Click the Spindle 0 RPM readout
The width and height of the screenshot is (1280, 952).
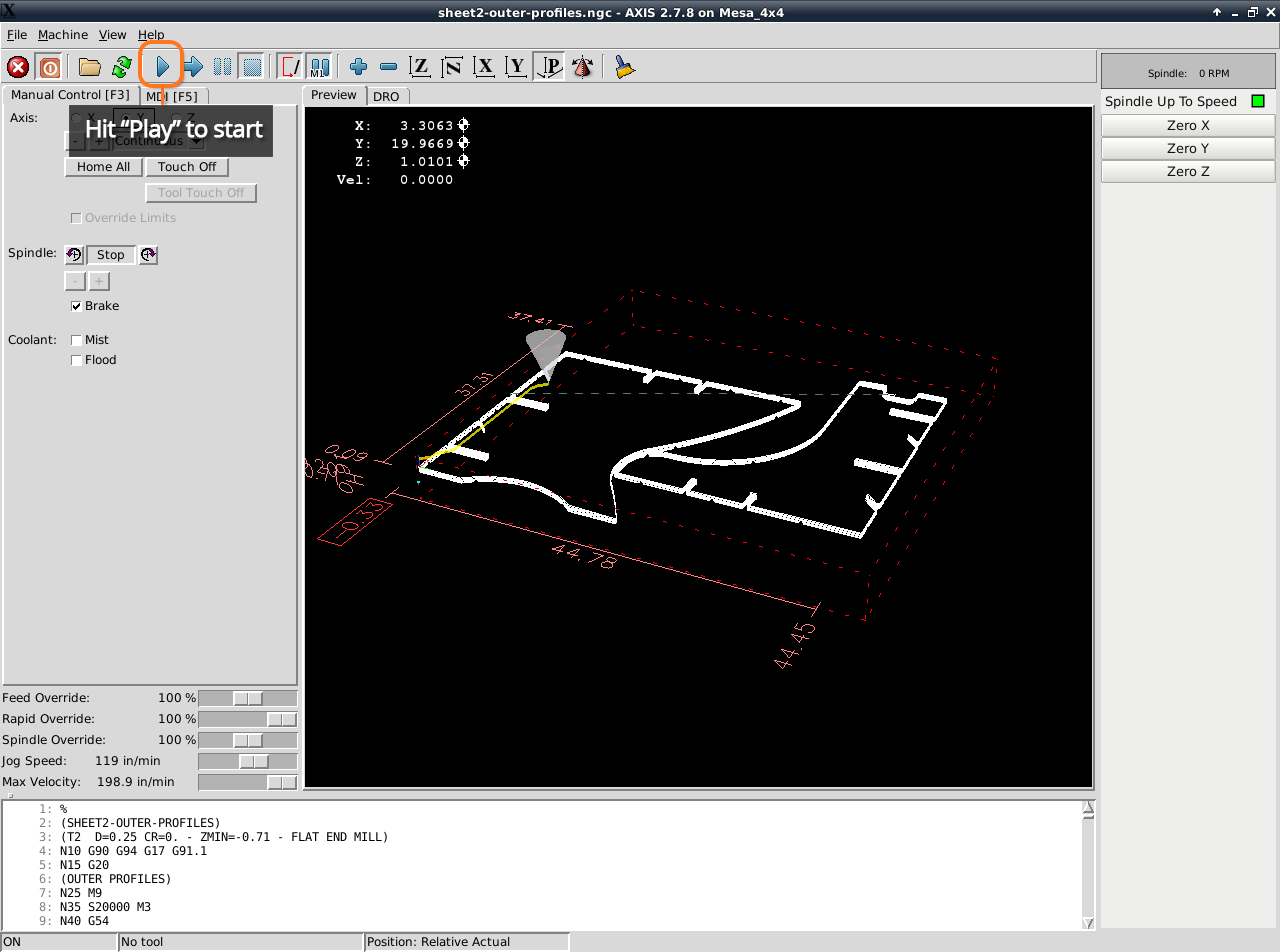click(1188, 73)
